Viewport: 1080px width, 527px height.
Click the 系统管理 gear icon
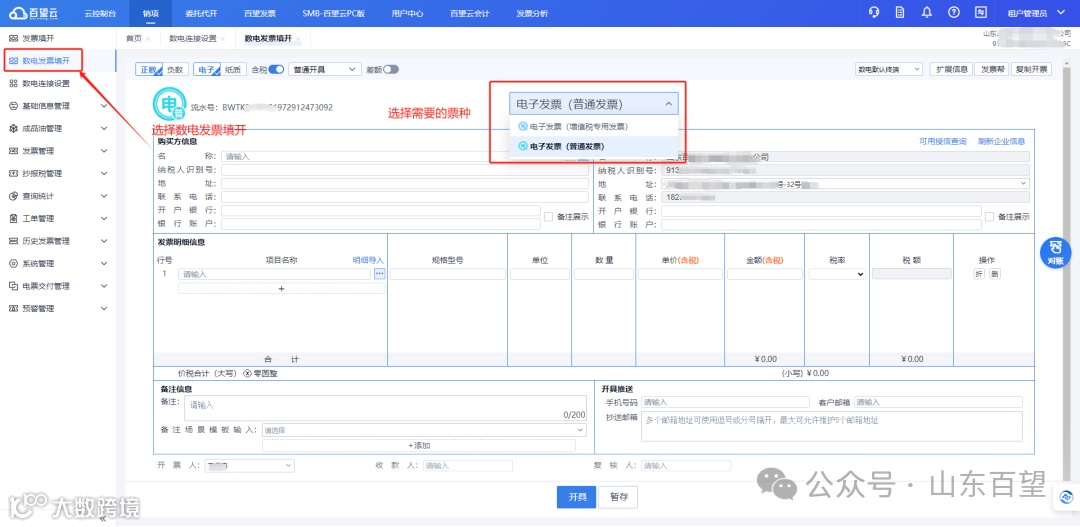pyautogui.click(x=14, y=264)
